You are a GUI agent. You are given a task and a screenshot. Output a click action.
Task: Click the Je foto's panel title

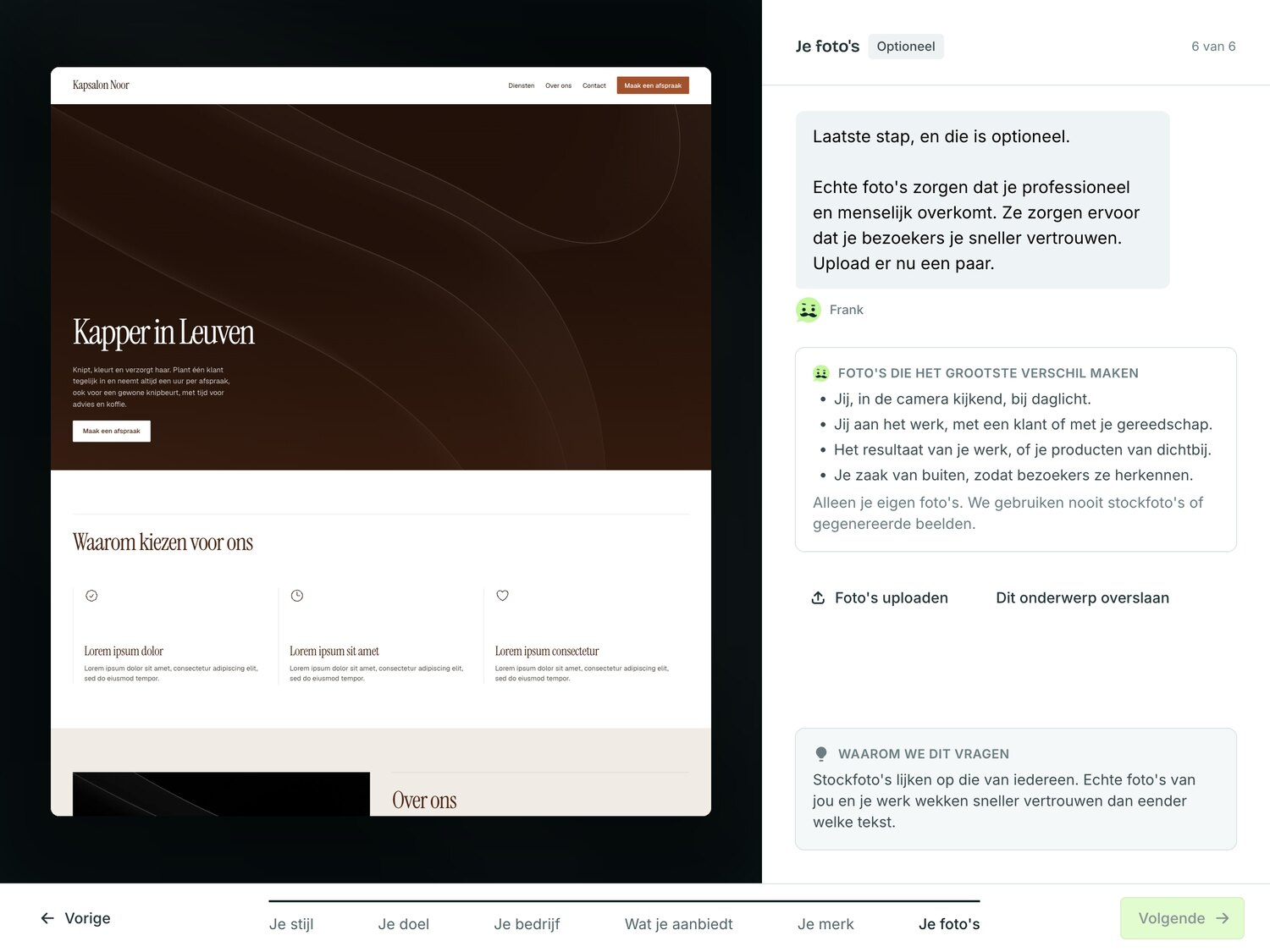(x=827, y=47)
